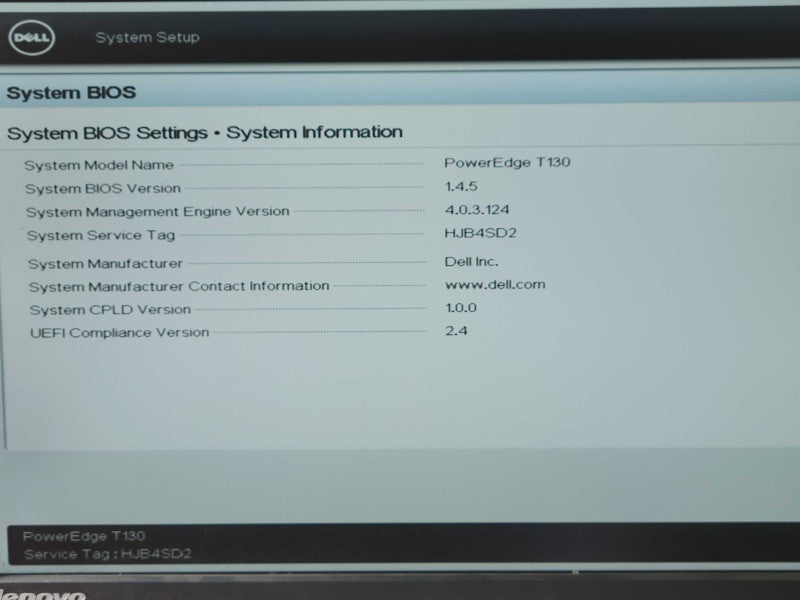Select the System Manufacturer label
Image resolution: width=800 pixels, height=600 pixels.
pyautogui.click(x=105, y=264)
